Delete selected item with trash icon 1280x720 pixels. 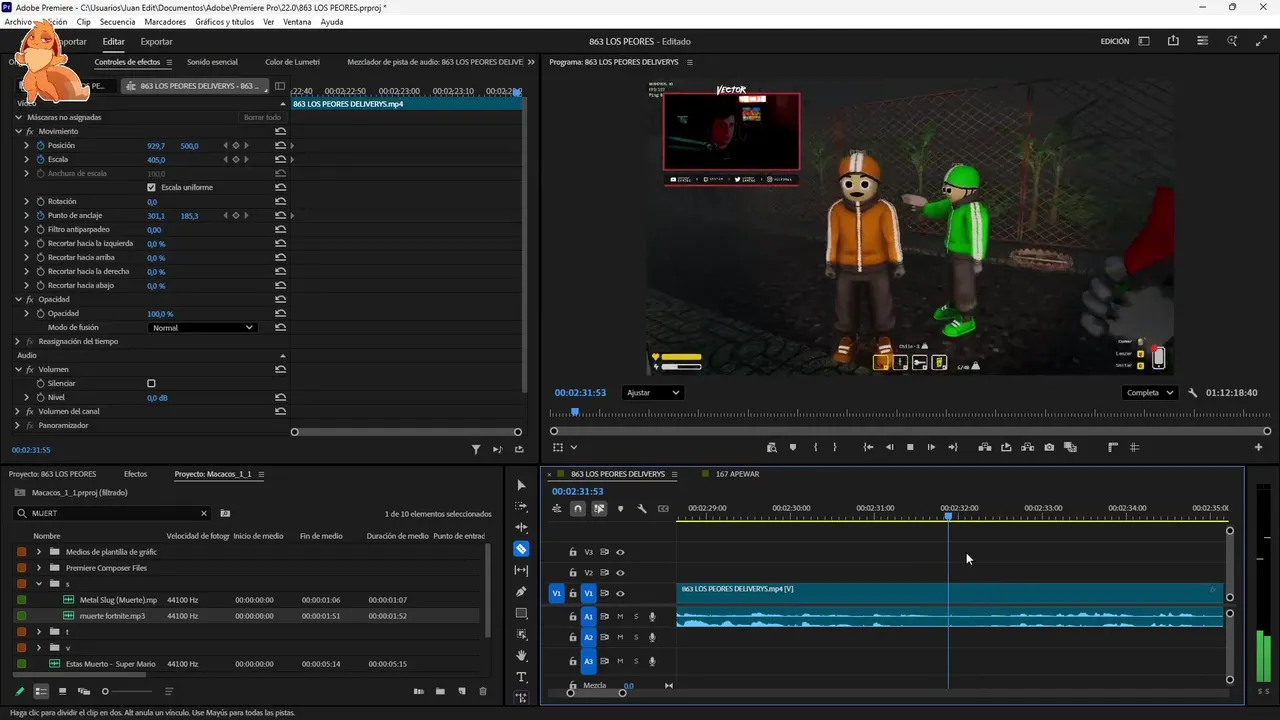click(483, 691)
